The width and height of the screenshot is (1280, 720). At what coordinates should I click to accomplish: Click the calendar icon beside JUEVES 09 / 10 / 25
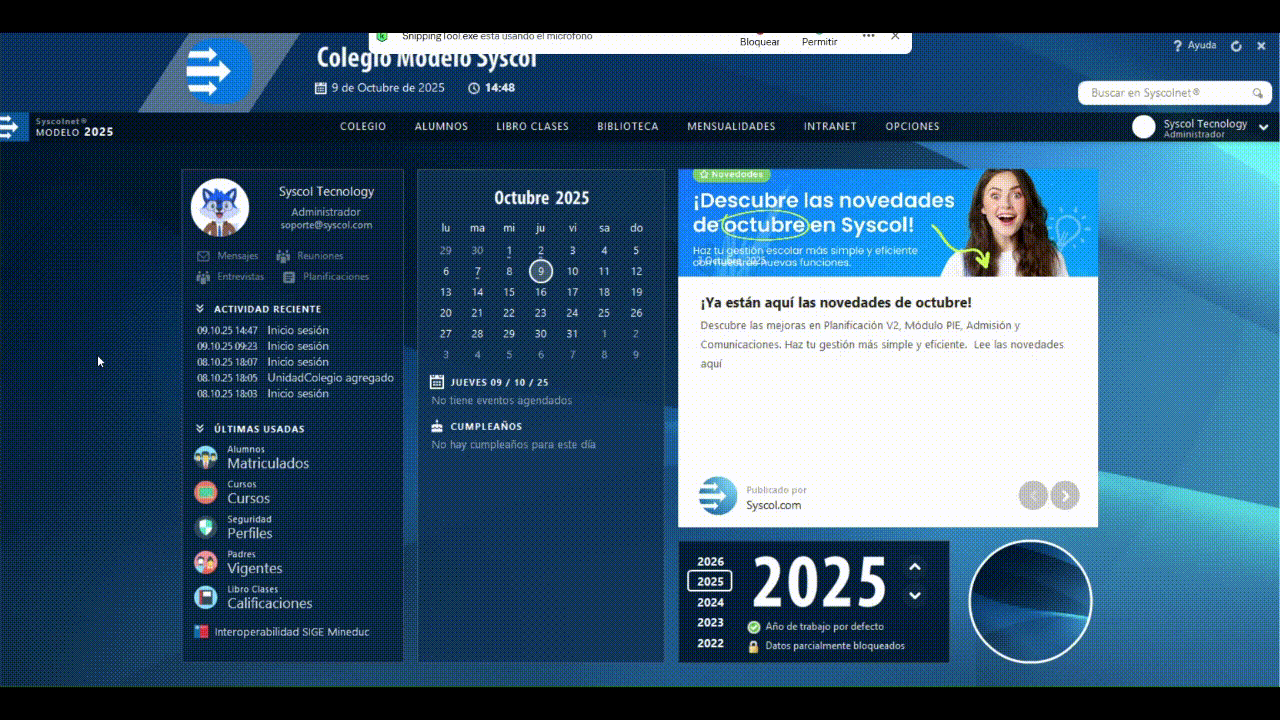[x=437, y=382]
